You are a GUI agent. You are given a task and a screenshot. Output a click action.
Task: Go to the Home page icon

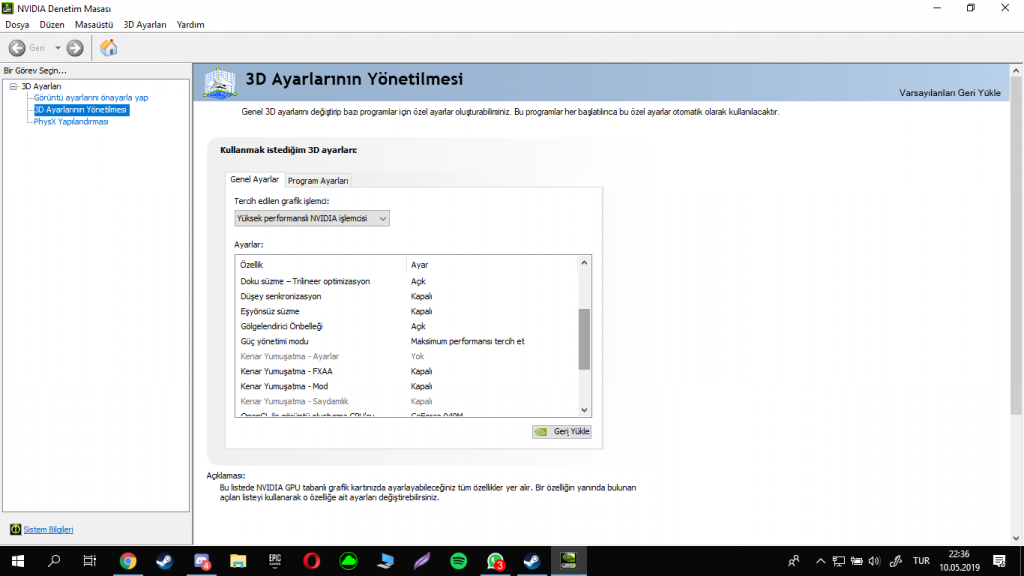pyautogui.click(x=108, y=48)
